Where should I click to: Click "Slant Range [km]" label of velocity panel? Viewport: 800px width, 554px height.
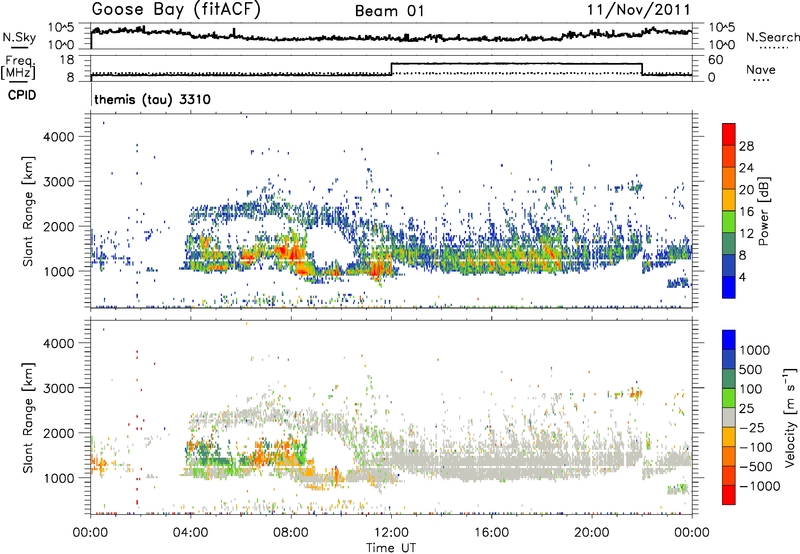(x=28, y=417)
